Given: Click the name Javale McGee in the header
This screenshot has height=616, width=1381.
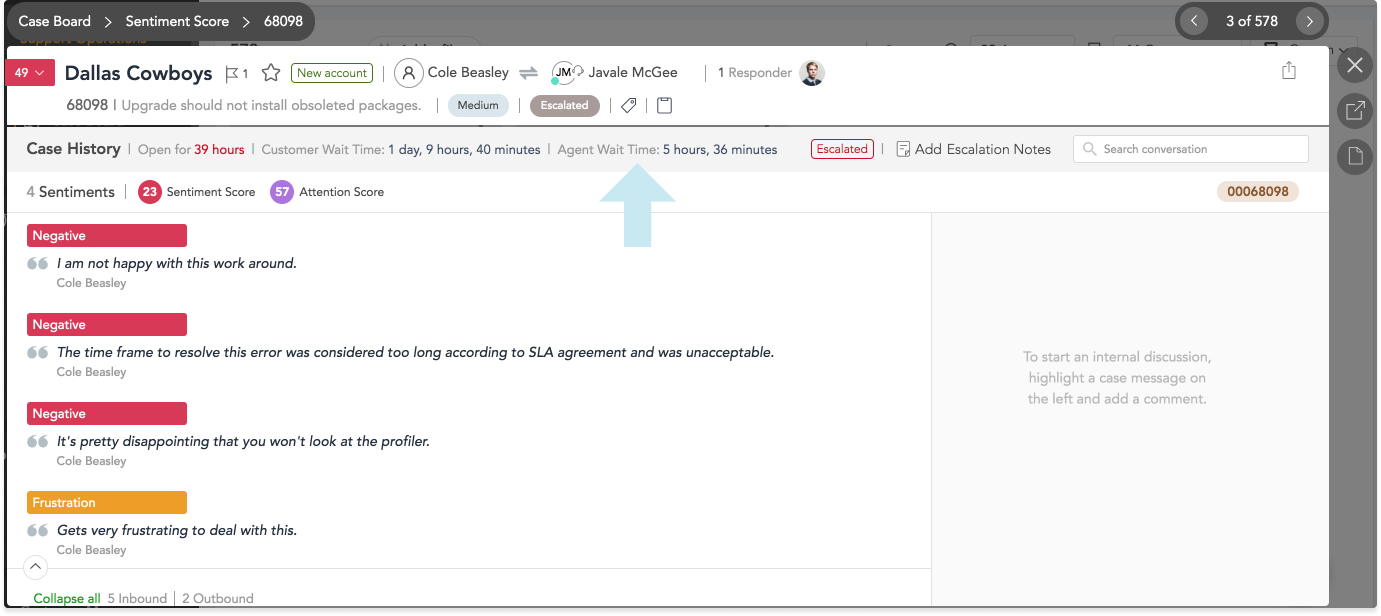Looking at the screenshot, I should click(x=633, y=72).
